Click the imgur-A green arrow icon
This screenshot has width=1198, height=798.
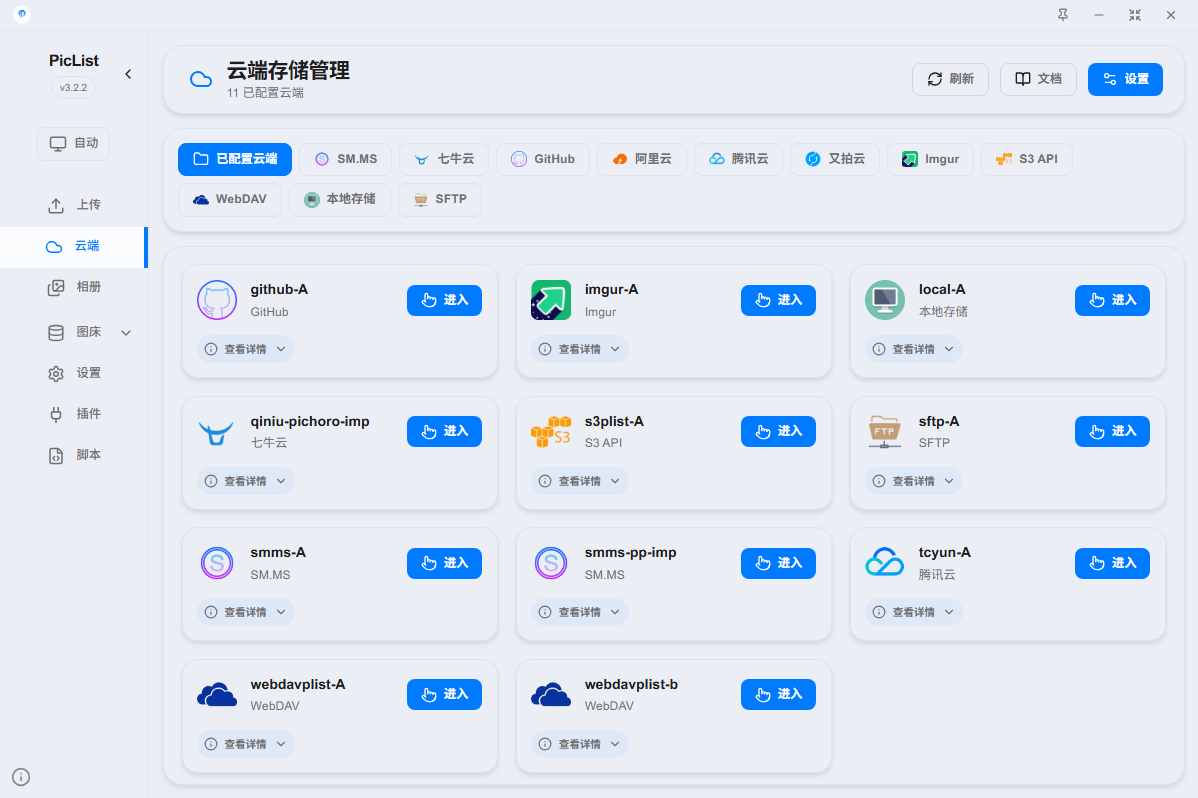[551, 300]
